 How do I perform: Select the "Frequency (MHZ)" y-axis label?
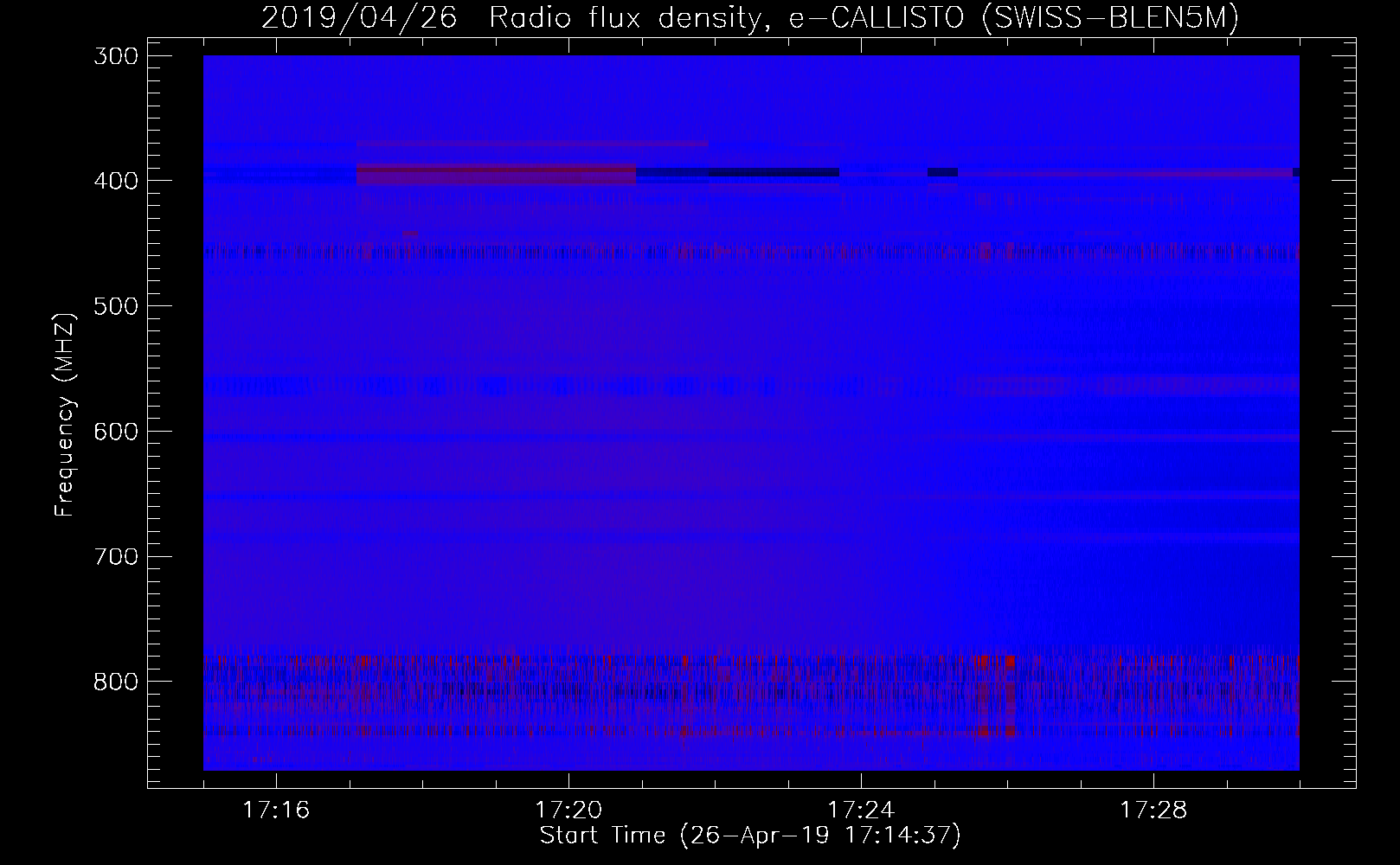(x=66, y=413)
